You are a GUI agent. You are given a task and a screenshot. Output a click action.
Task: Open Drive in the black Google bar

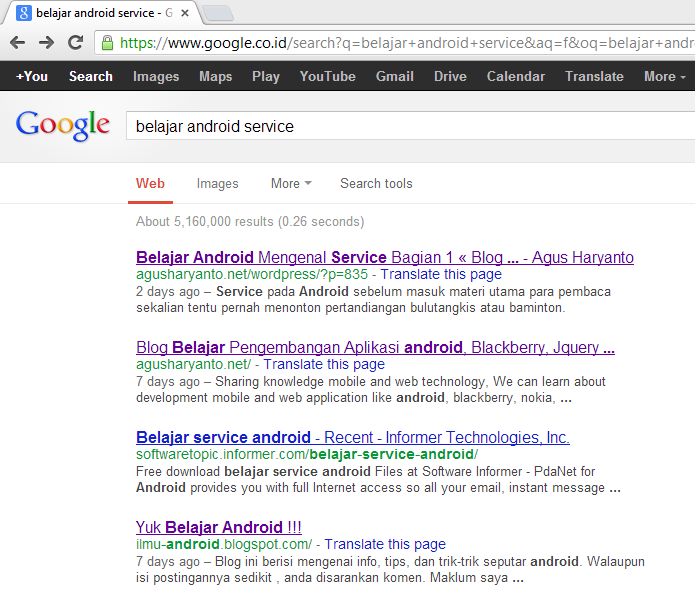(x=450, y=76)
